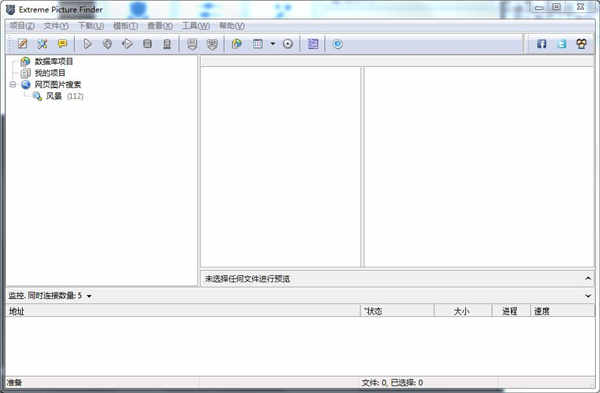Click the first shield-shaped toolbar icon

[192, 44]
